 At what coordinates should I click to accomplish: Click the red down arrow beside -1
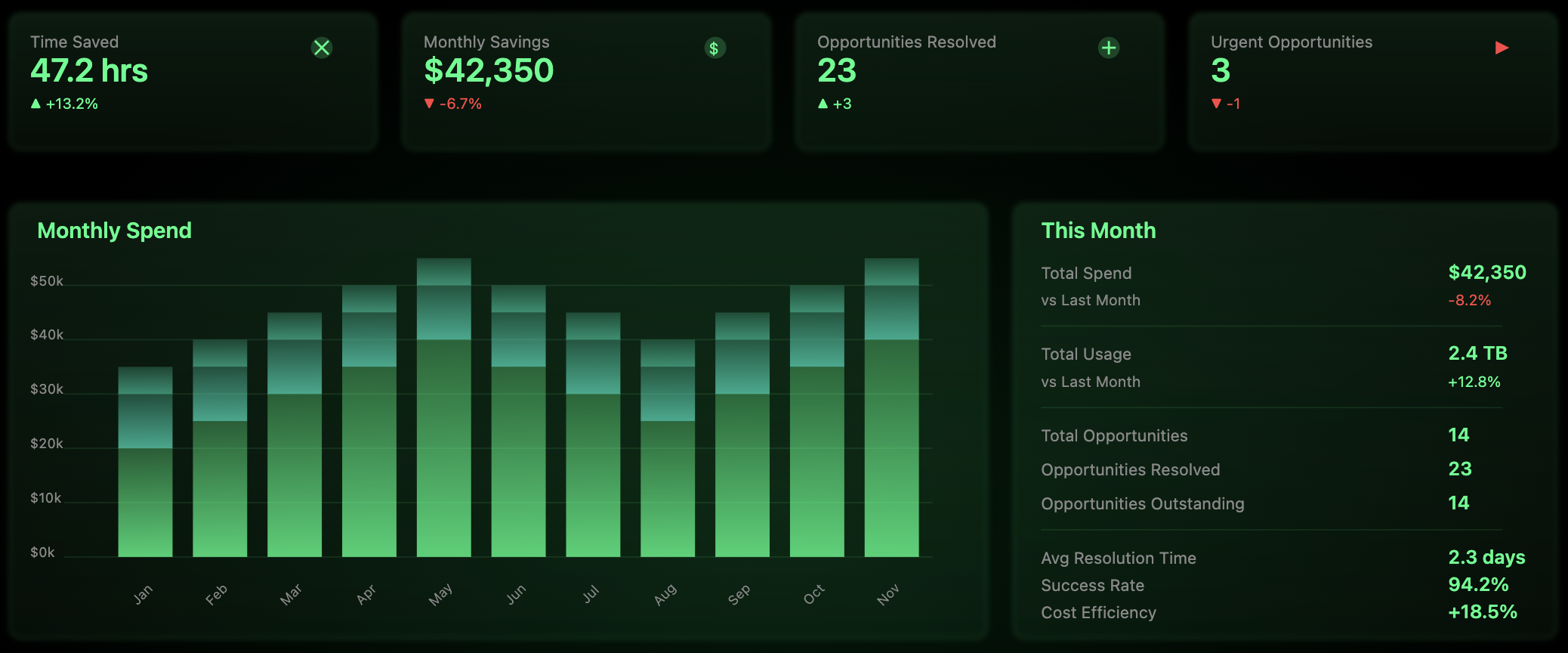coord(1216,104)
